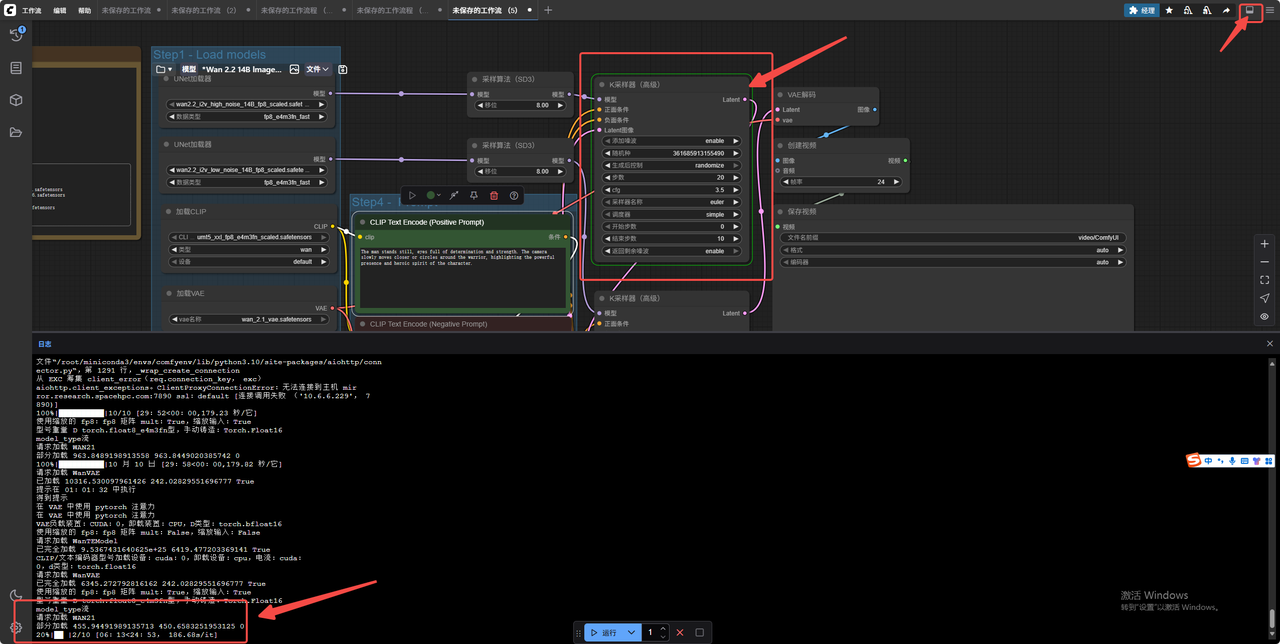Cancel the current run red X

(x=680, y=632)
